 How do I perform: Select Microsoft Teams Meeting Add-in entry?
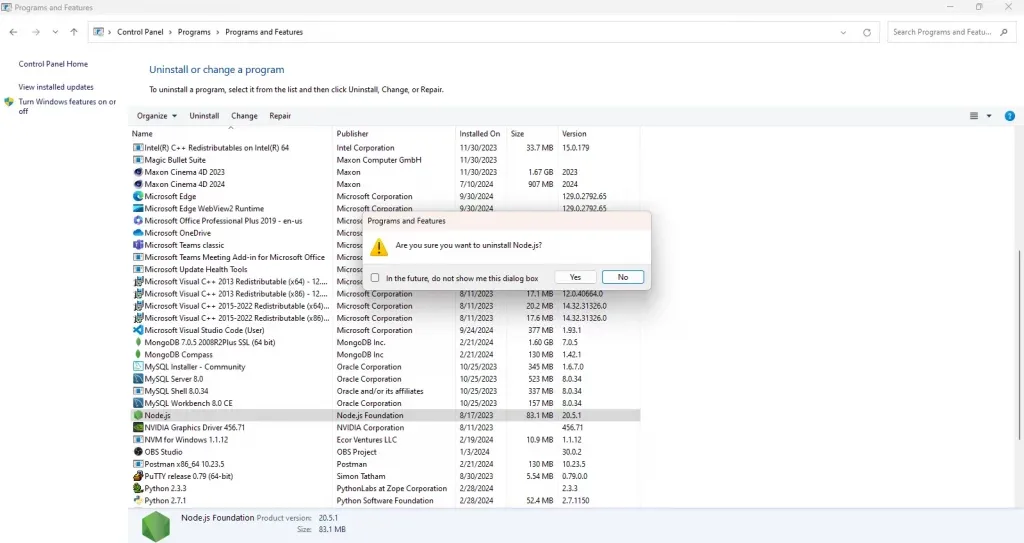(247, 257)
